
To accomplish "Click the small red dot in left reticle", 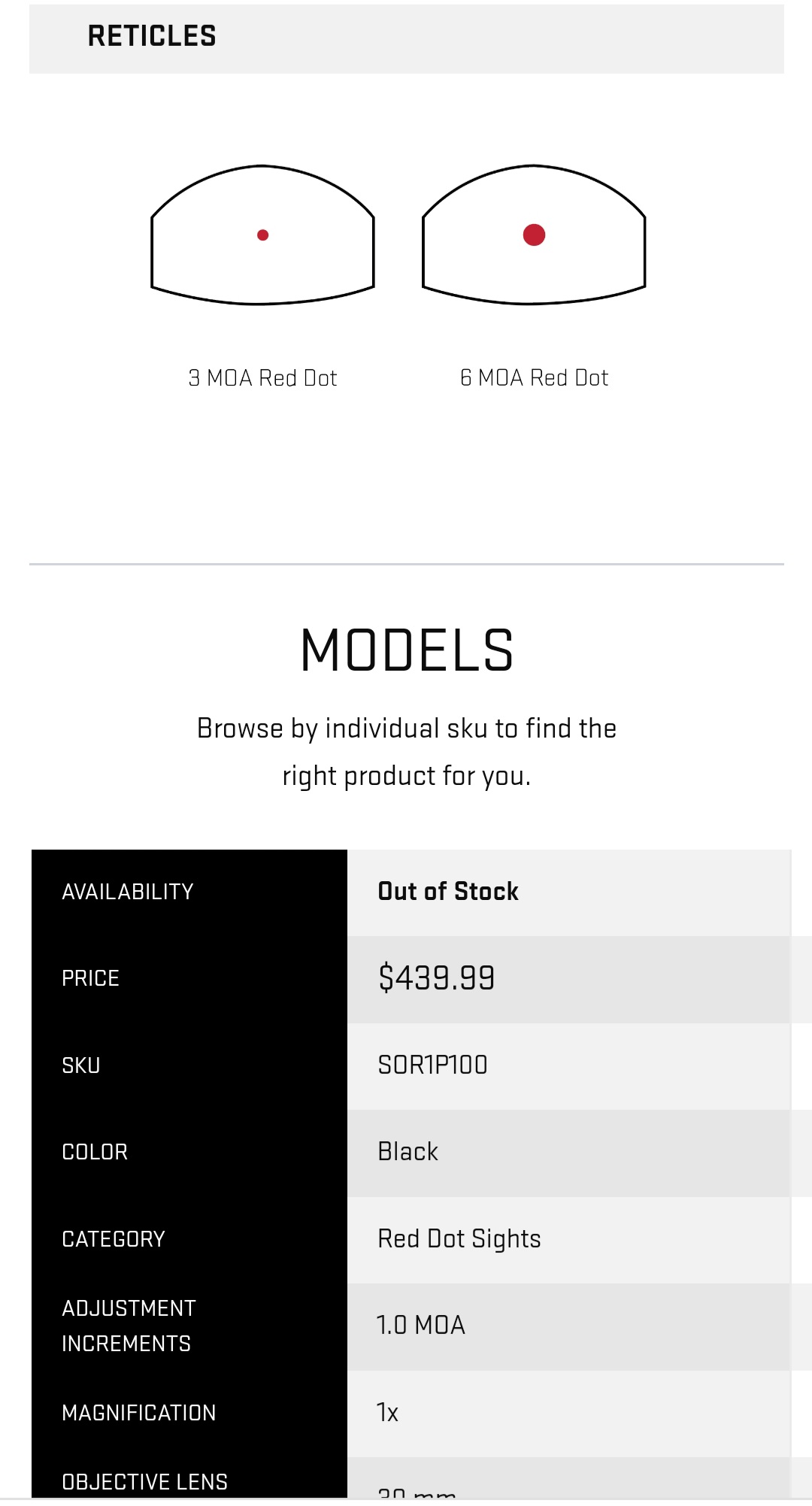I will (x=262, y=235).
